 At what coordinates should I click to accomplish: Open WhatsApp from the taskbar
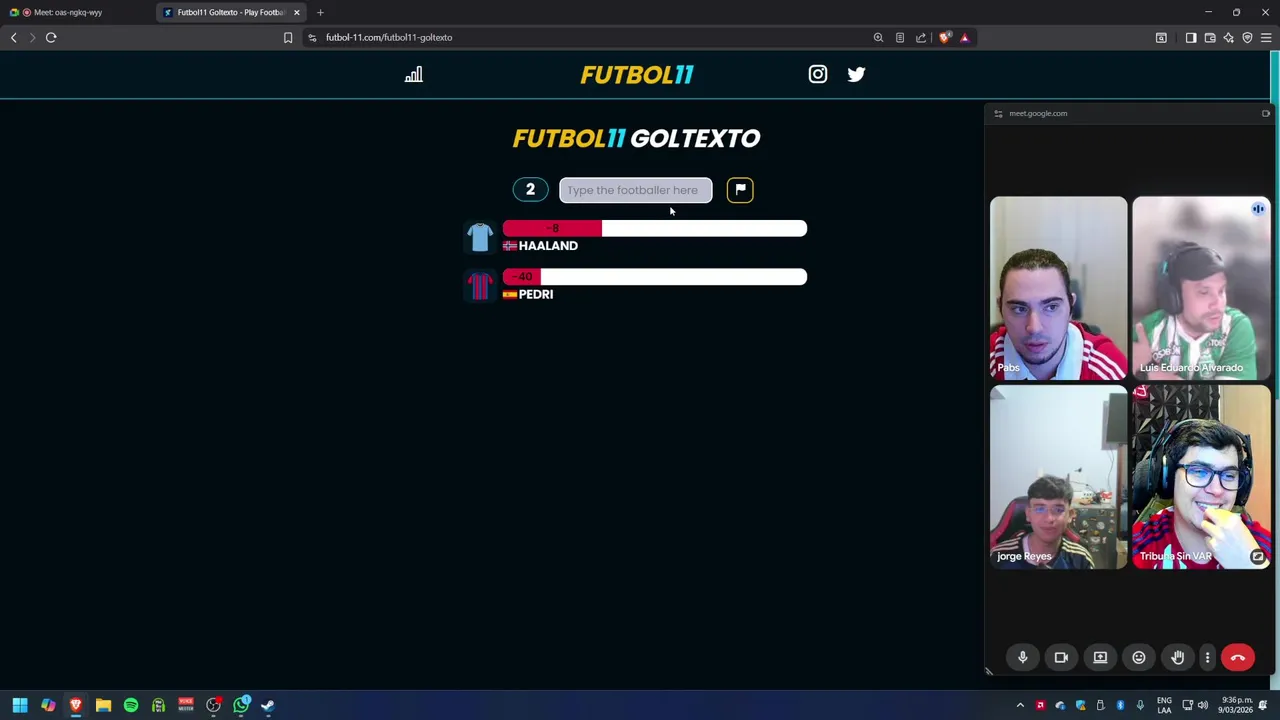(x=241, y=705)
